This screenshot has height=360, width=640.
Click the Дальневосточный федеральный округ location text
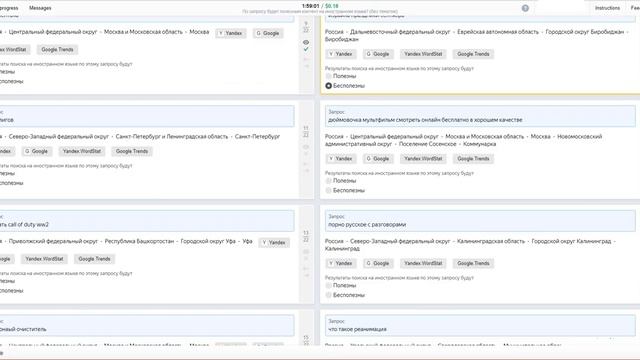point(400,31)
